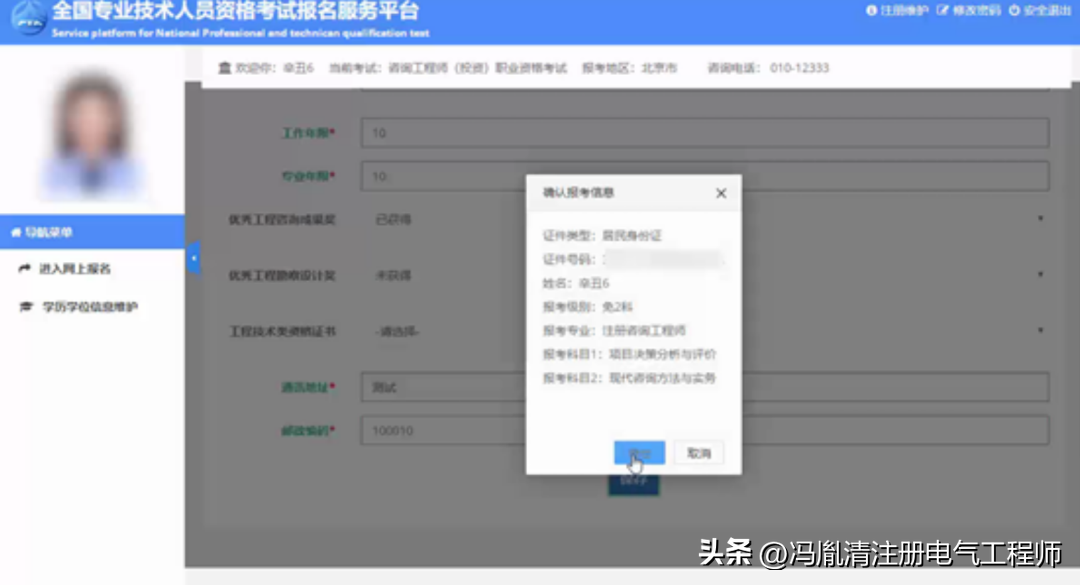Click the arrow icon beside 进入网上报名
The height and width of the screenshot is (585, 1080).
[25, 269]
